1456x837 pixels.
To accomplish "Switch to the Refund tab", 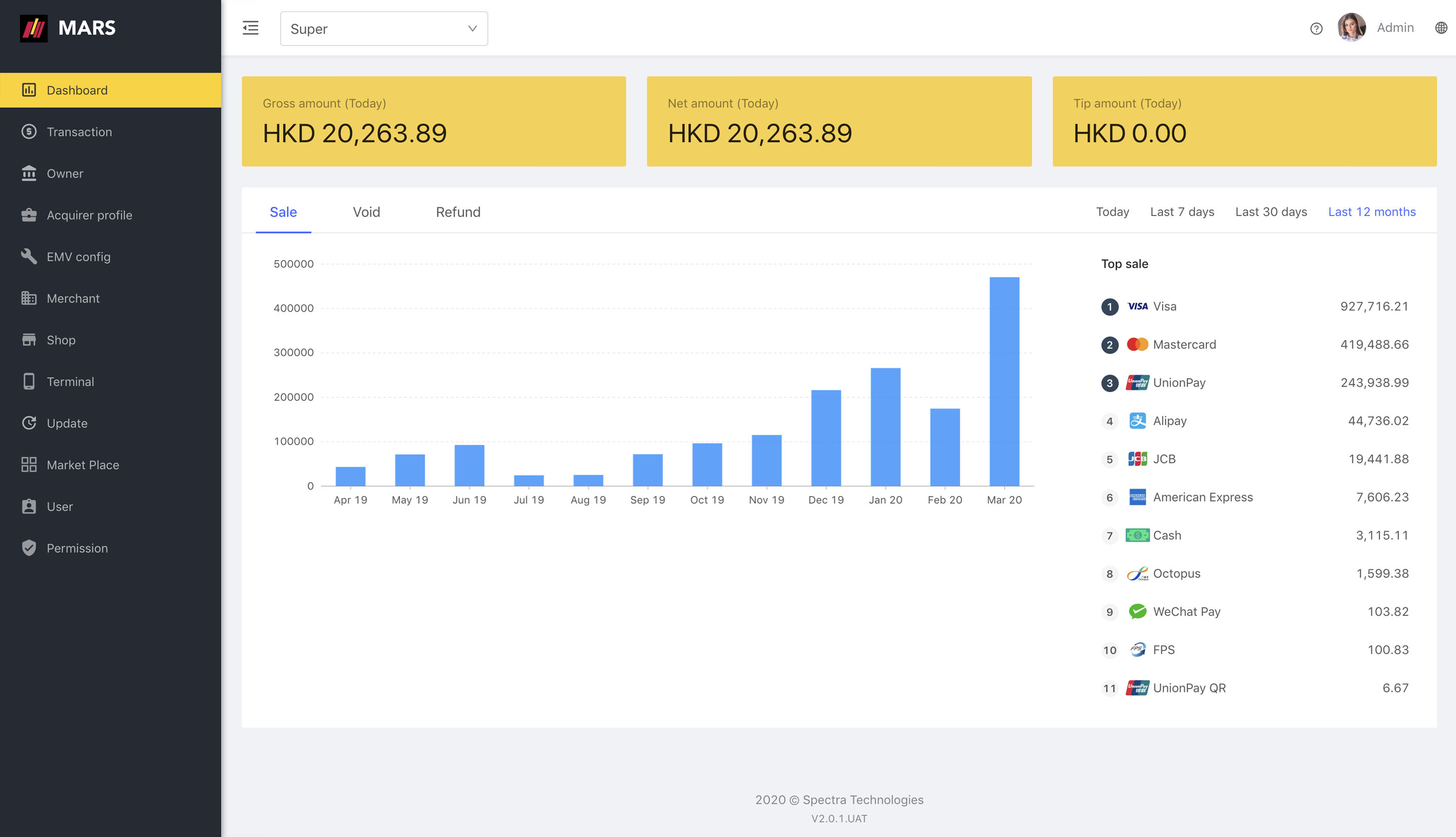I will [x=458, y=212].
